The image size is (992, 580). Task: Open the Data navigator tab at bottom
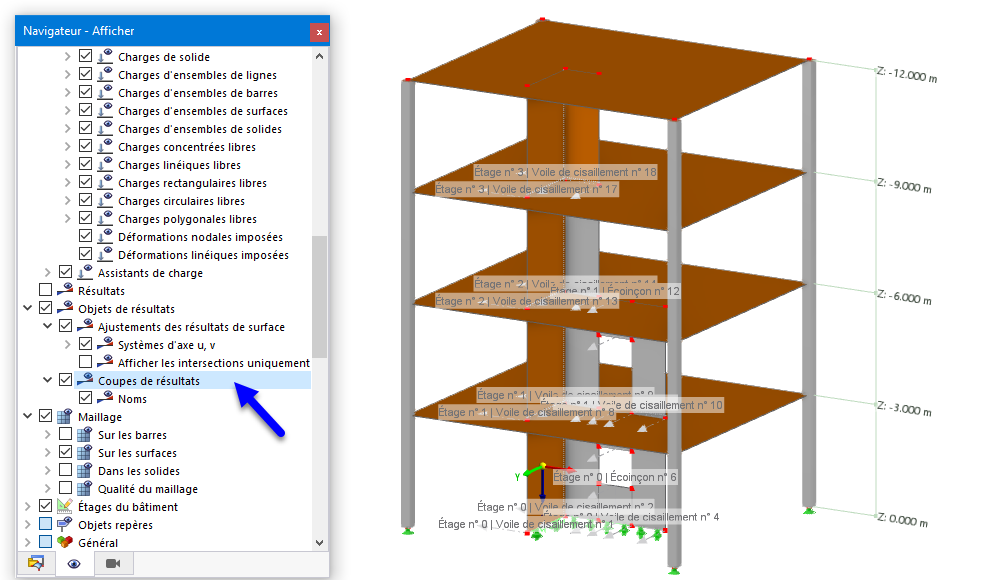pos(36,563)
